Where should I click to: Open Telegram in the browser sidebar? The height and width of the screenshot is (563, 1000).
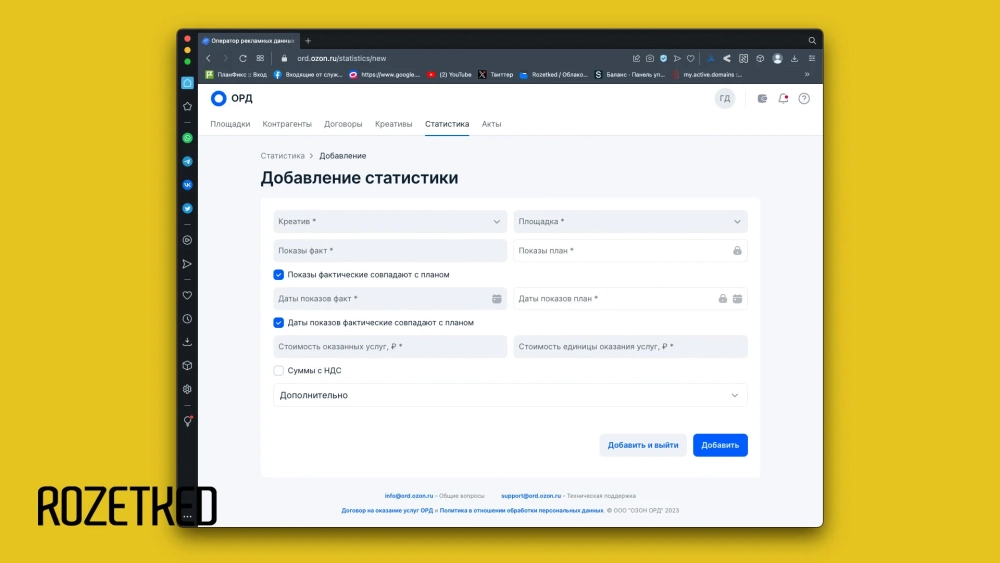(187, 161)
